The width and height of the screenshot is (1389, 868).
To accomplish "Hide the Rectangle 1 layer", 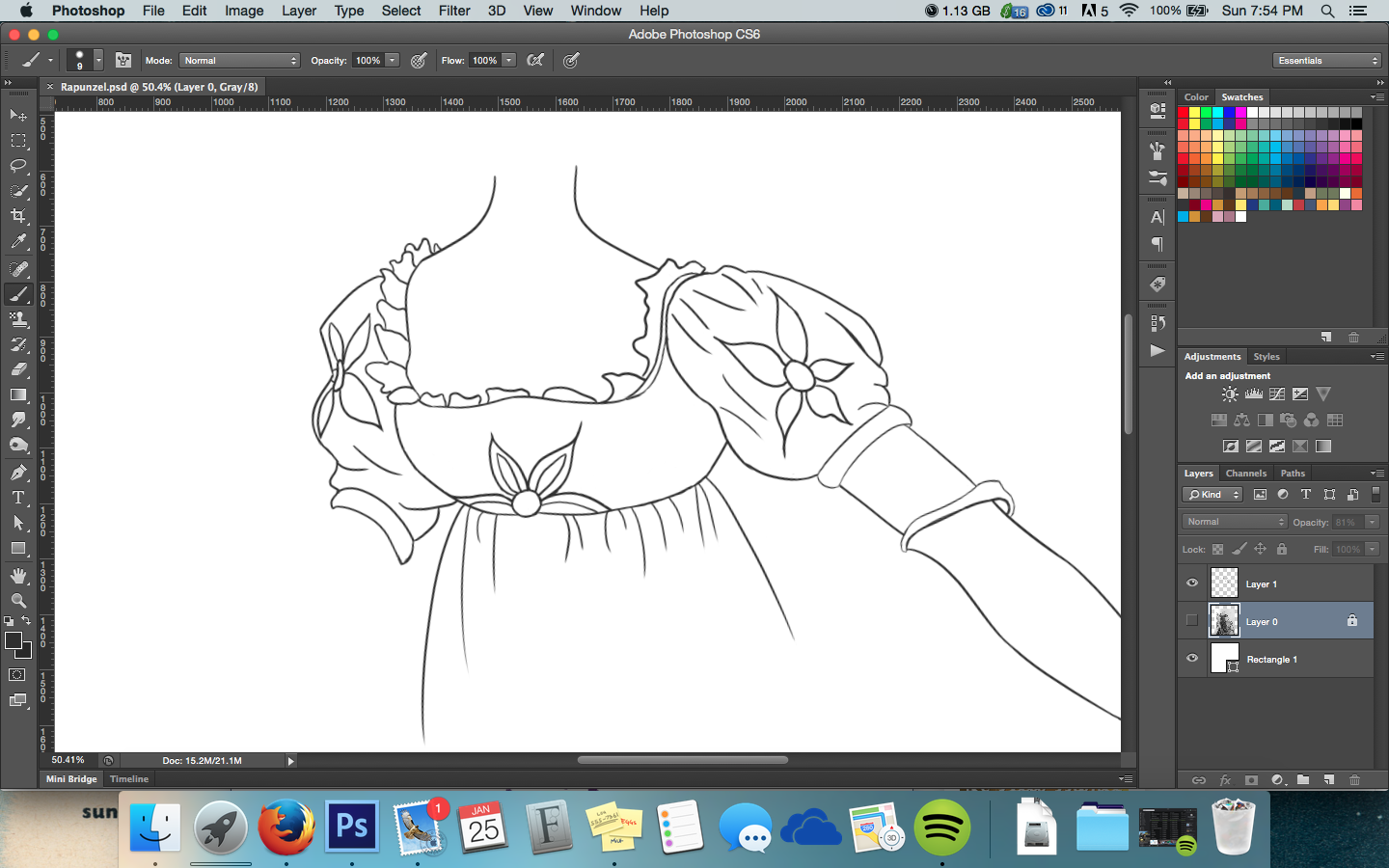I will tap(1192, 659).
